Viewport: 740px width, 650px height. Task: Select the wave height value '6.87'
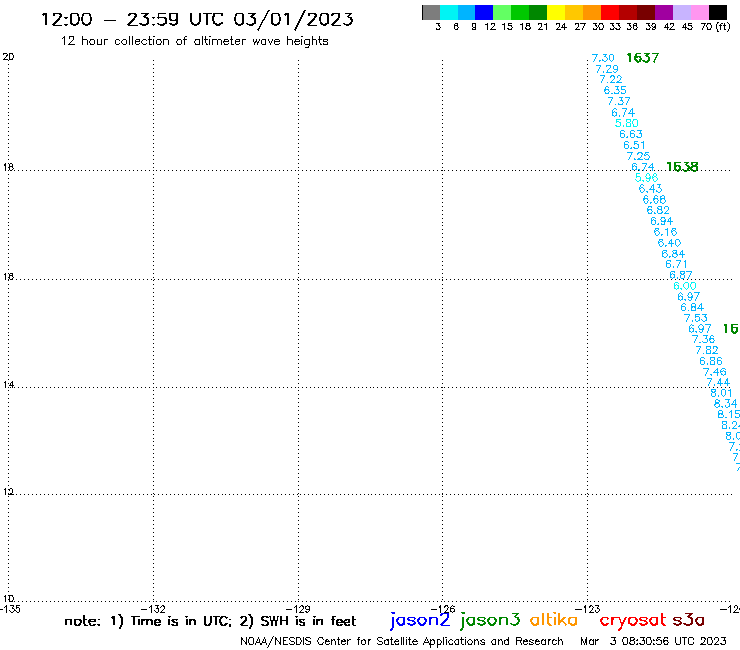(681, 275)
